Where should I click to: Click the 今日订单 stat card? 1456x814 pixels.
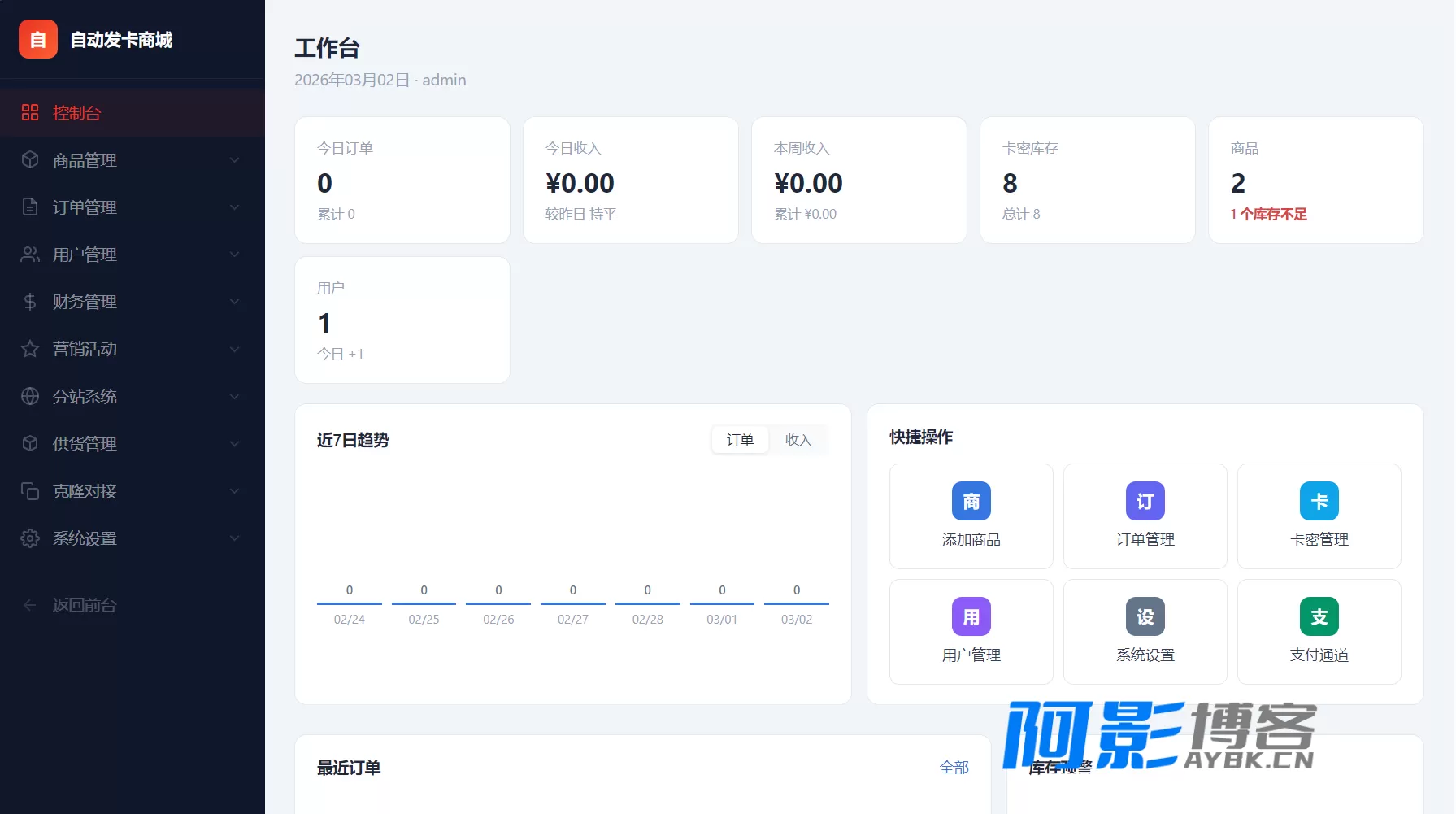(x=402, y=180)
